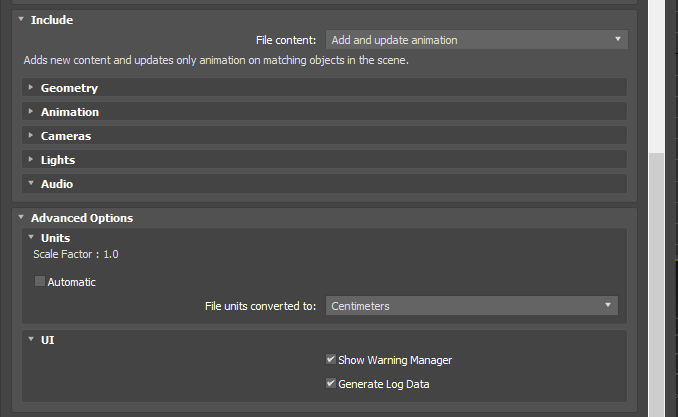Click the 'Adds new content and updates' description
This screenshot has width=678, height=417.
tap(216, 60)
